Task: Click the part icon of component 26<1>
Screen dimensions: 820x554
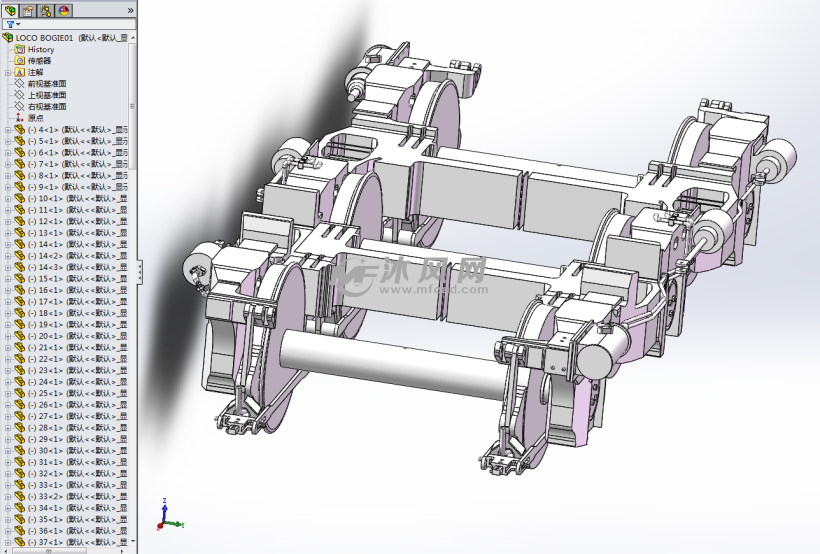Action: point(20,405)
